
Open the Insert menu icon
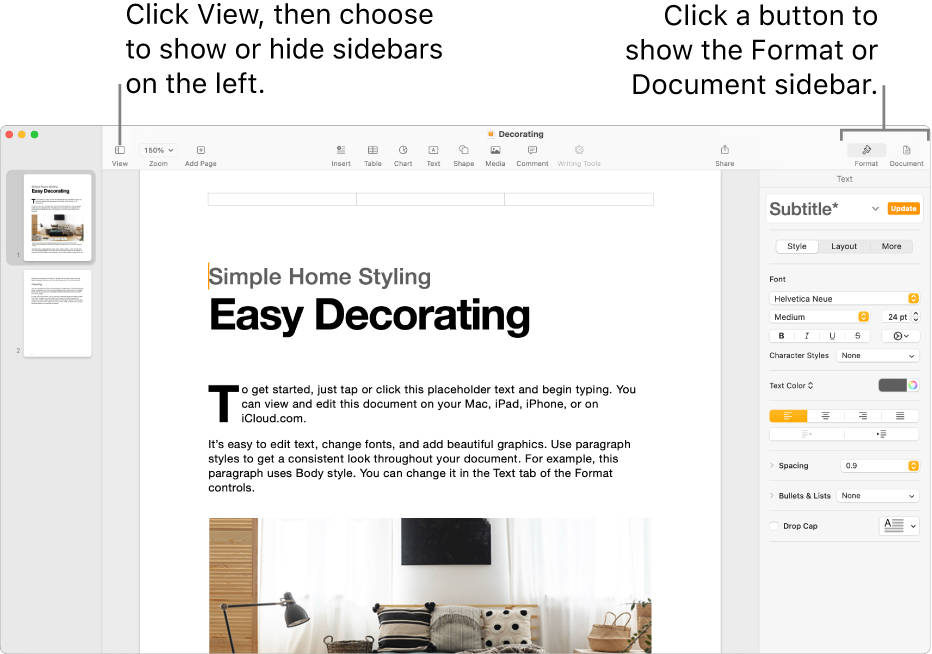pyautogui.click(x=341, y=152)
